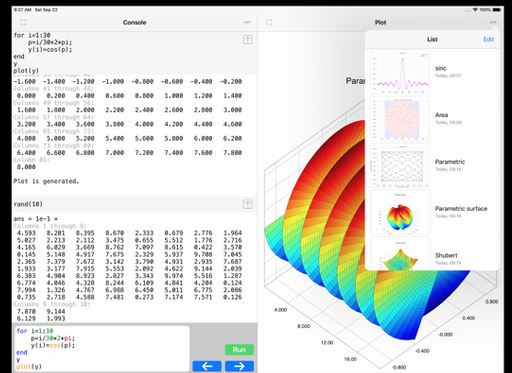
Task: Reuse the for-loop plot command via its arrow icon
Action: tap(247, 40)
